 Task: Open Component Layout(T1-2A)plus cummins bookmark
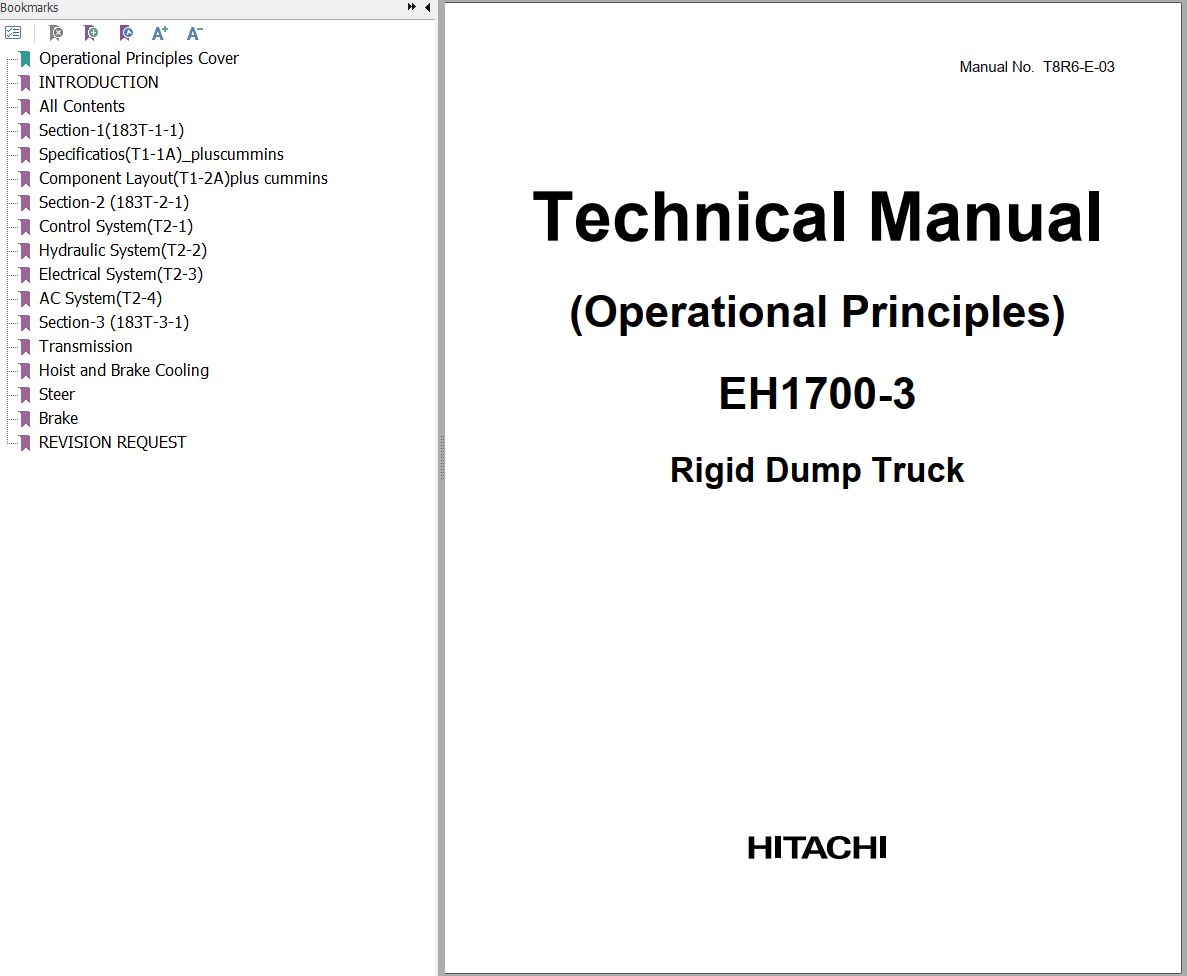[183, 178]
